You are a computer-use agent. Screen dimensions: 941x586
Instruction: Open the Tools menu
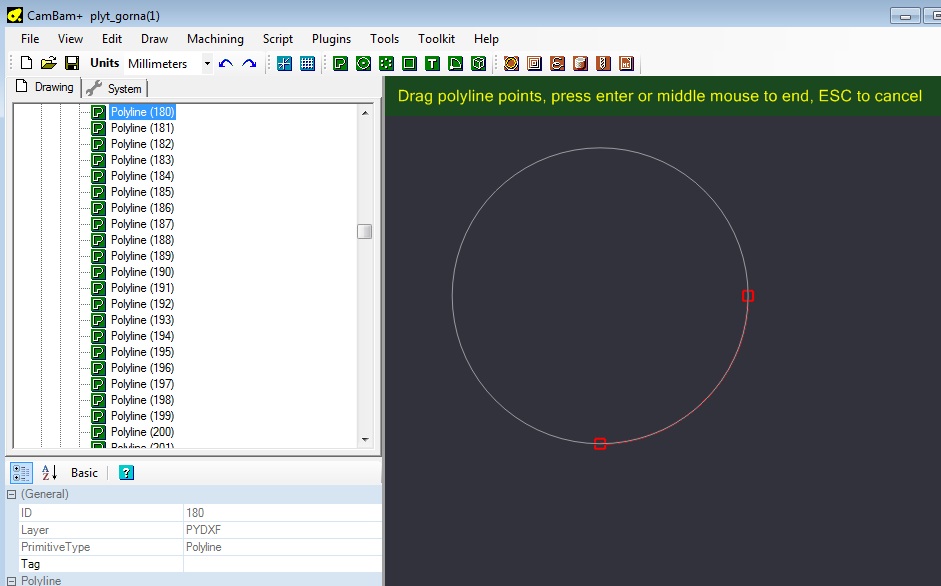click(384, 38)
